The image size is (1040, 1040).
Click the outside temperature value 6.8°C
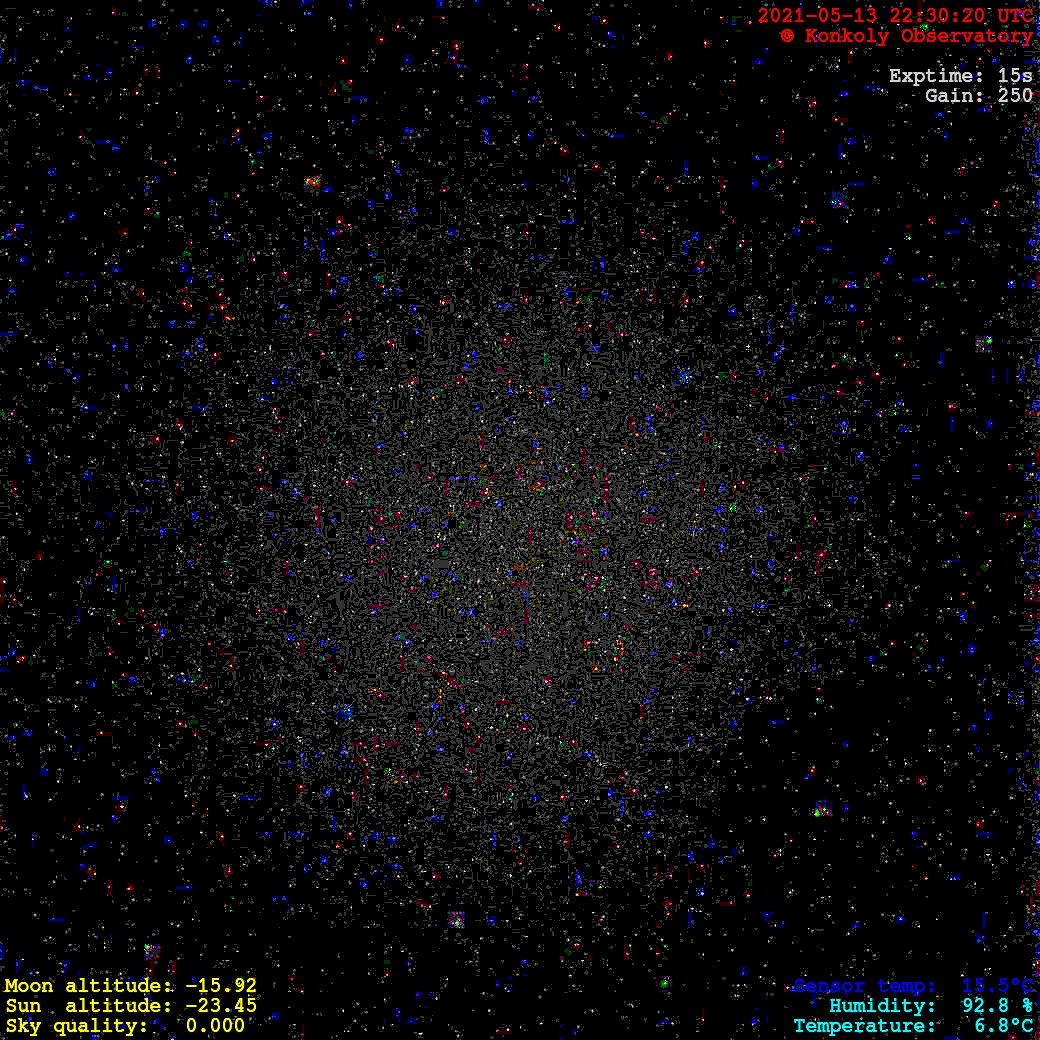[x=1003, y=1026]
